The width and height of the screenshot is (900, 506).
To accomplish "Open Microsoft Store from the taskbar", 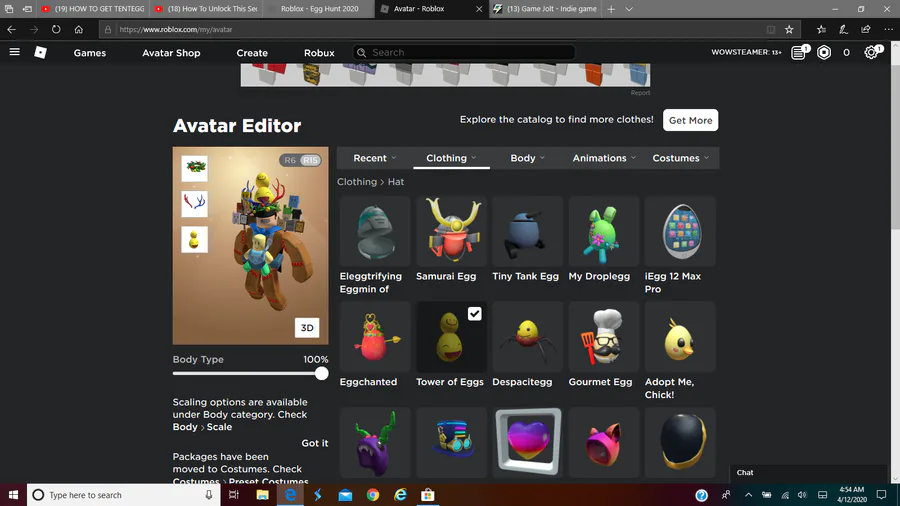I will 428,495.
